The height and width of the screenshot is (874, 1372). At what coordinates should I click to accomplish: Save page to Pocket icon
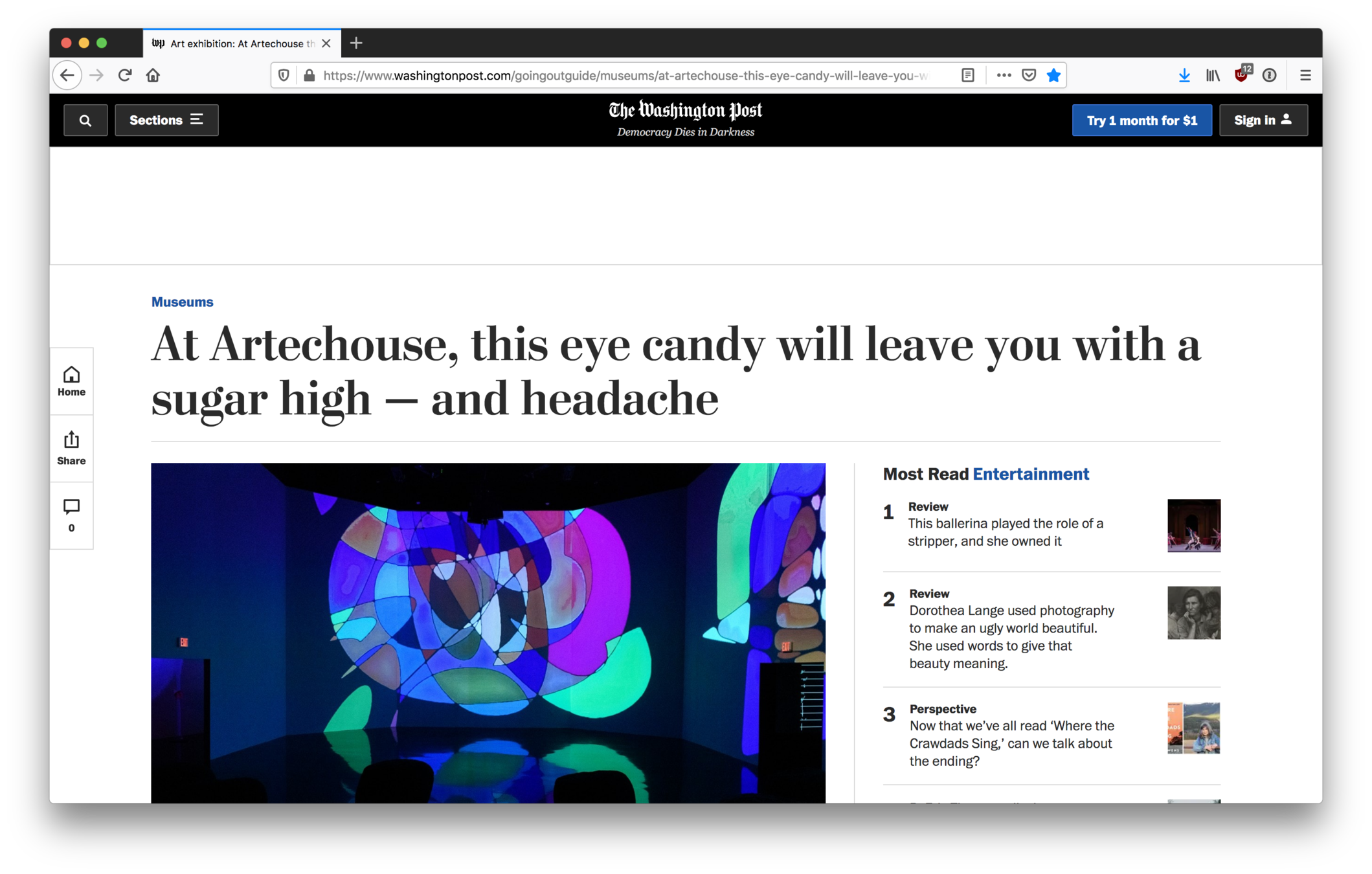click(1029, 76)
